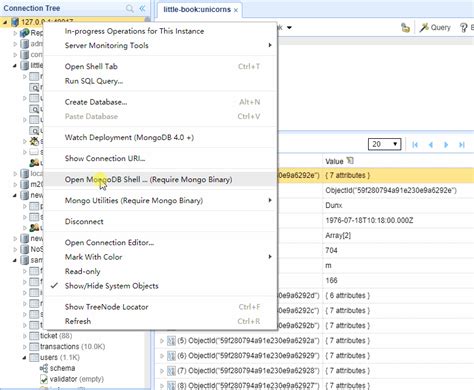
Task: Go to next page of results
Action: 446,145
